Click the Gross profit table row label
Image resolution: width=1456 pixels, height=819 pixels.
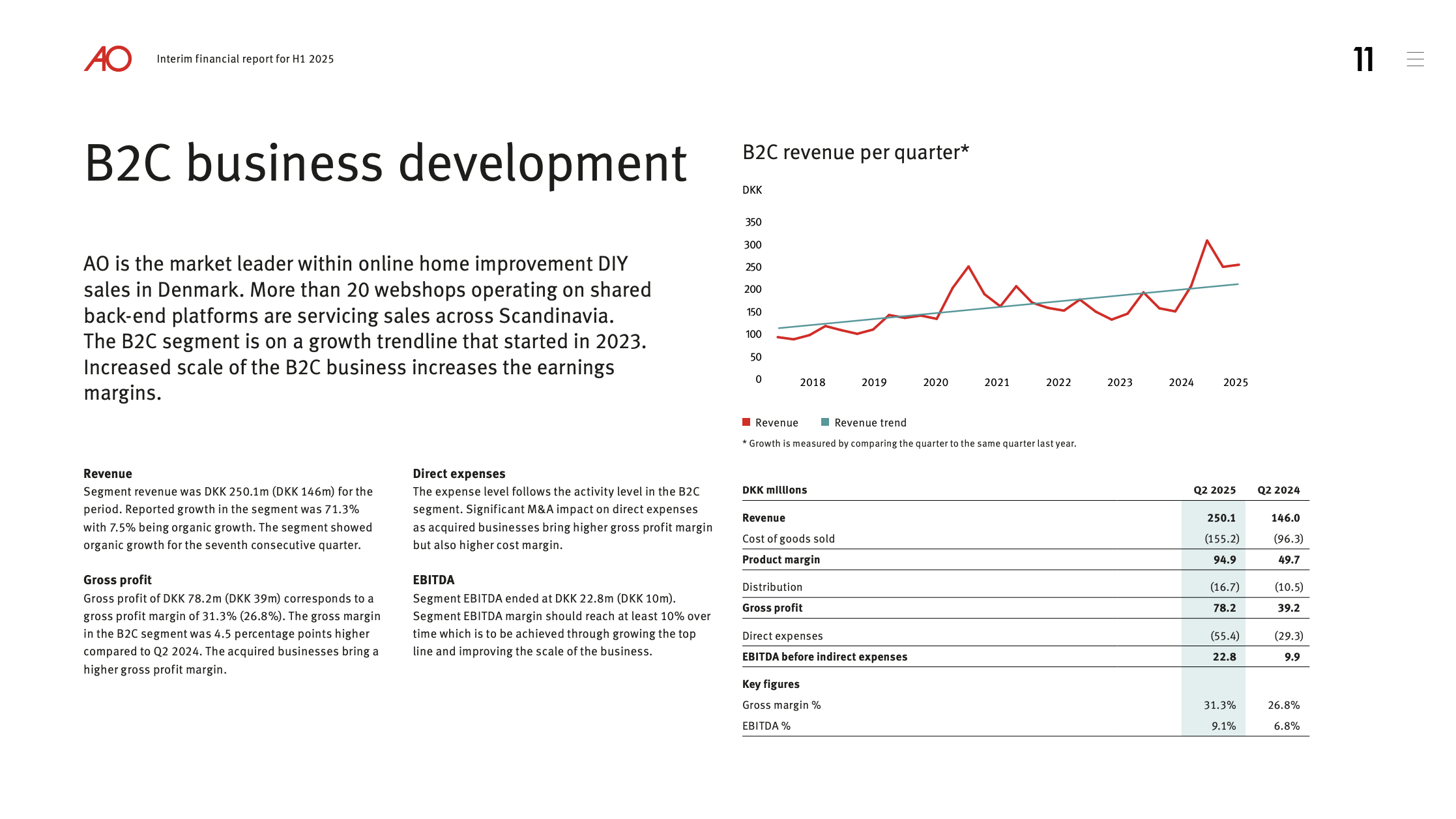click(x=772, y=608)
